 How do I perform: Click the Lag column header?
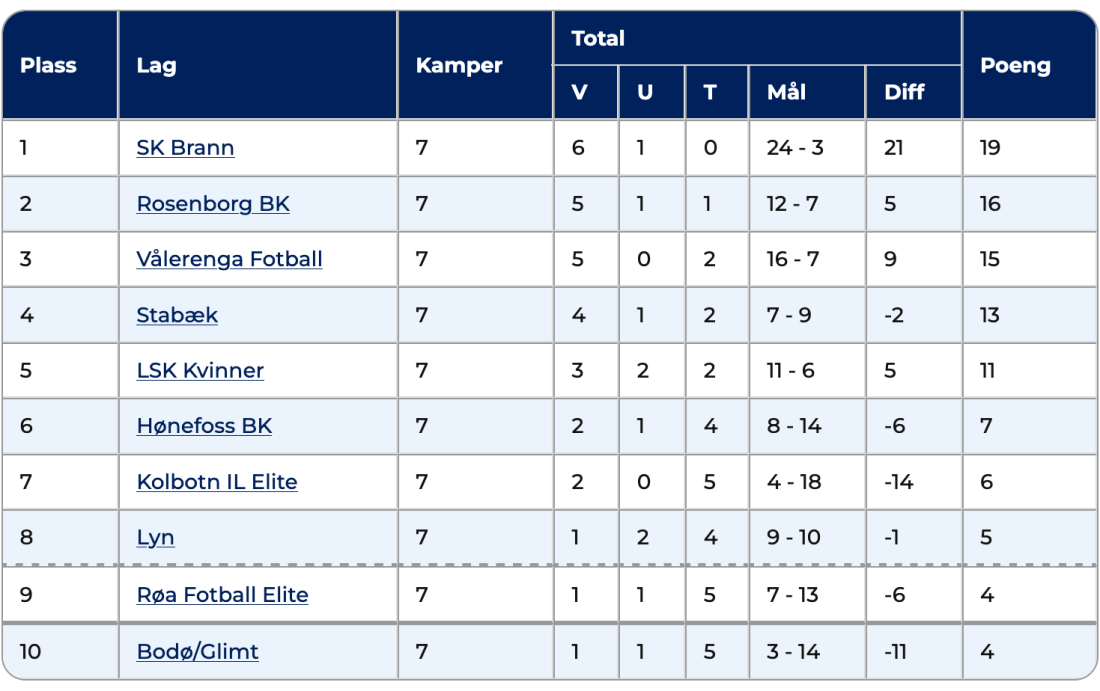(156, 66)
